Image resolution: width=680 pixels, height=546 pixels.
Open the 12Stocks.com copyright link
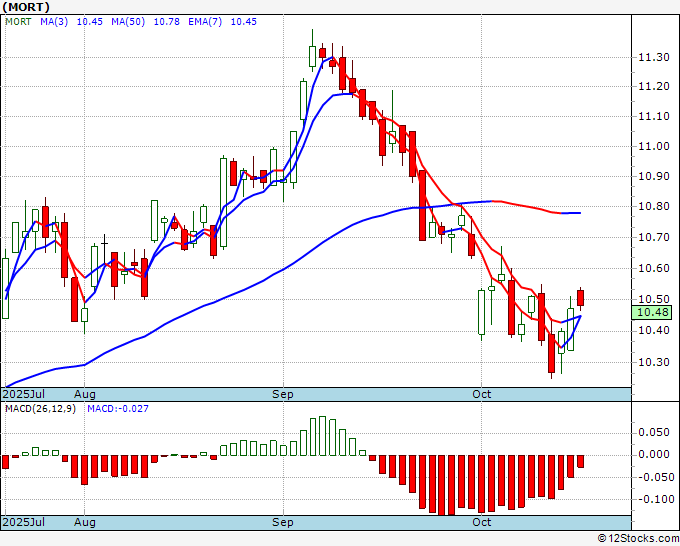tap(638, 538)
